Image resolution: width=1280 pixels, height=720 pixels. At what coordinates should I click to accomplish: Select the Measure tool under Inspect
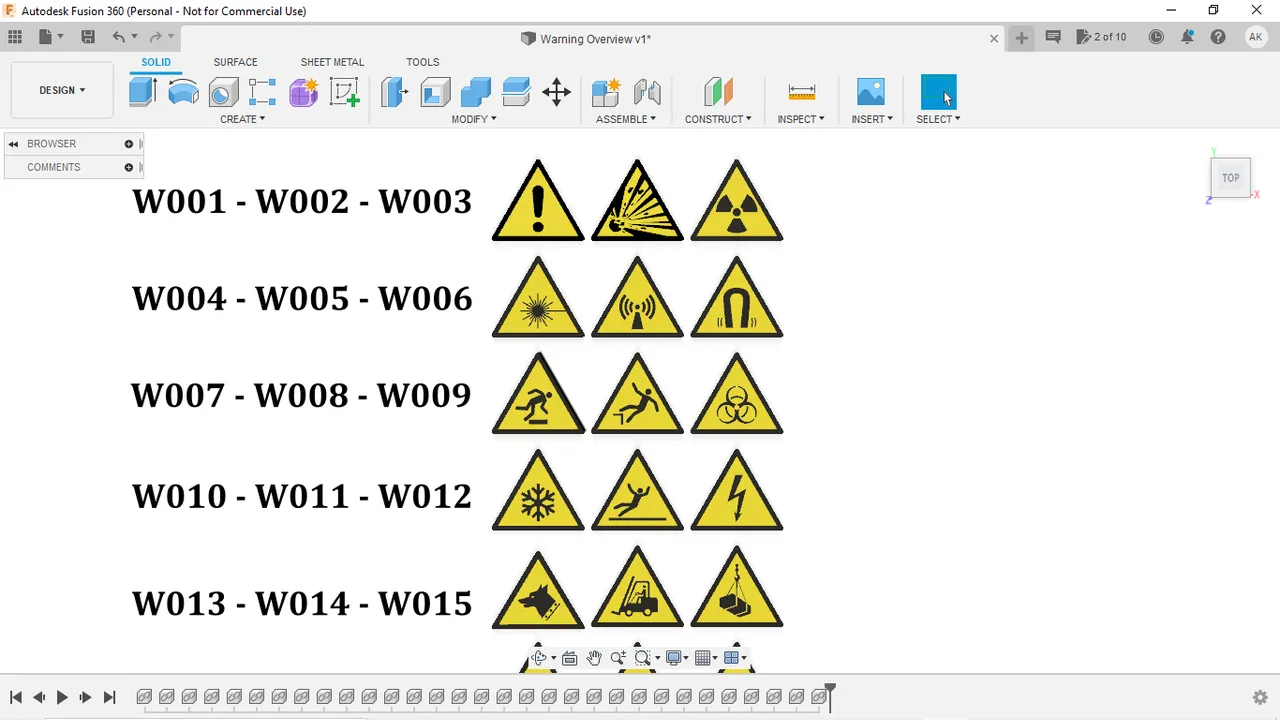coord(801,92)
